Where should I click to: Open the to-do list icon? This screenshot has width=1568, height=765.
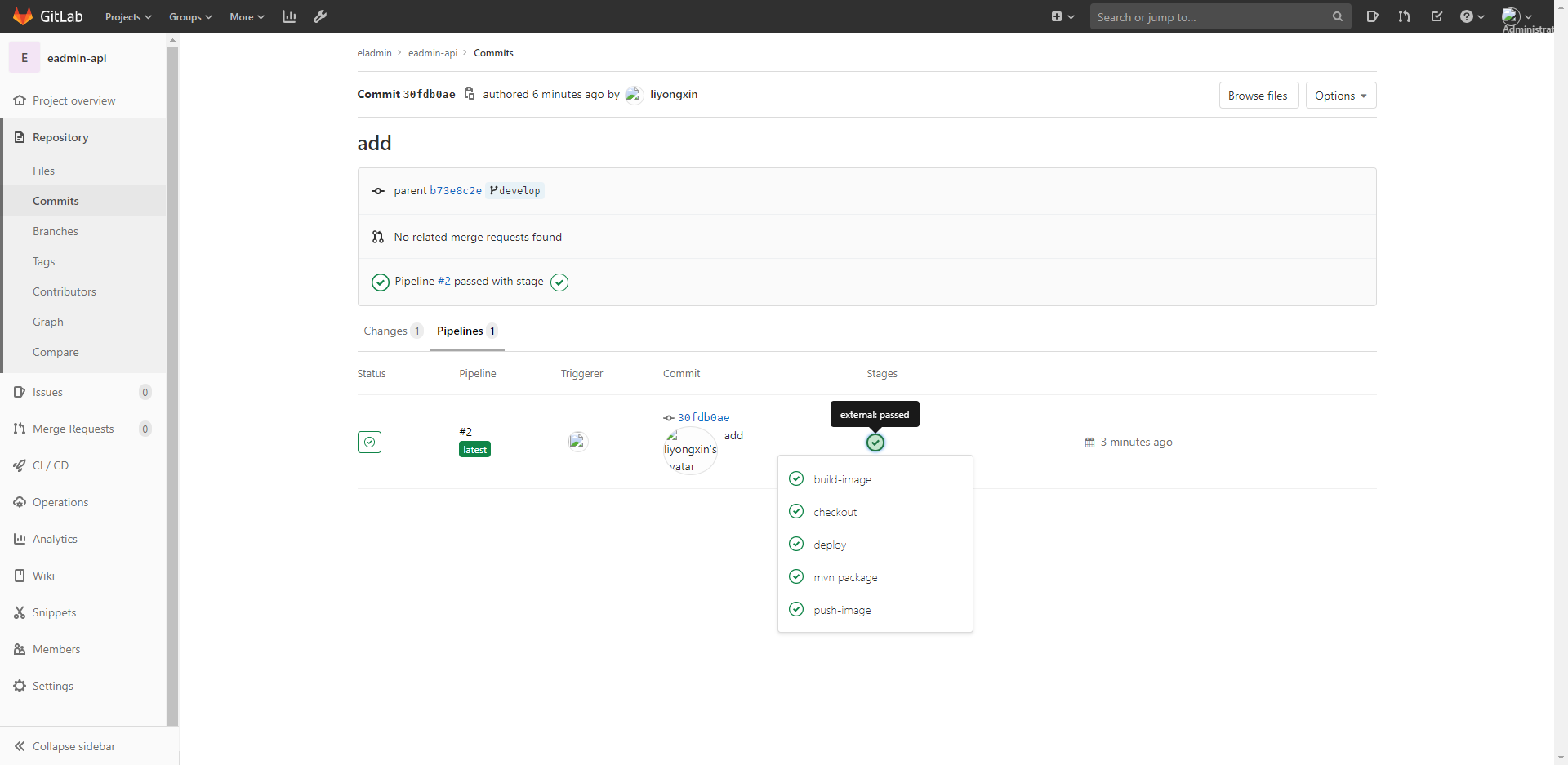(x=1437, y=16)
